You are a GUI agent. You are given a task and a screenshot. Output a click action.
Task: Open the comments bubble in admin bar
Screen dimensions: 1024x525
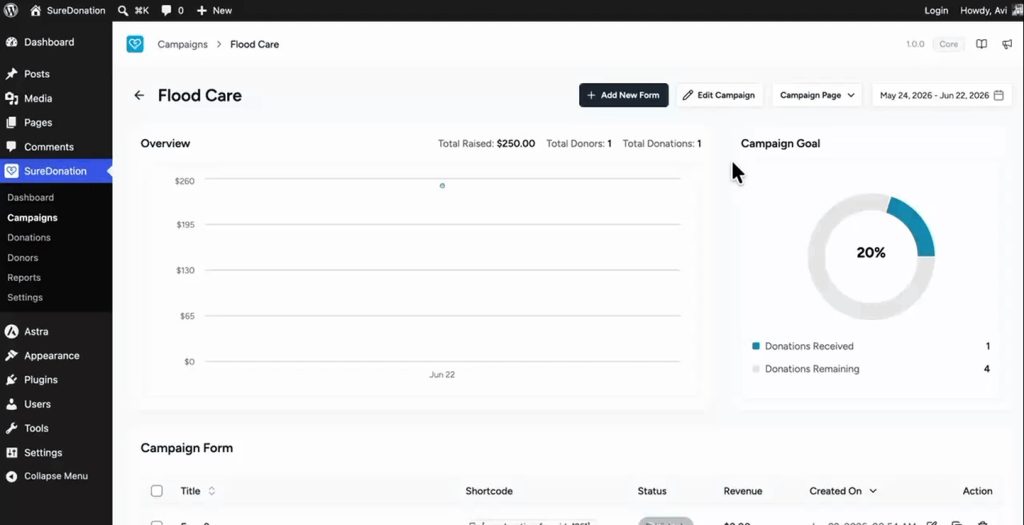pyautogui.click(x=167, y=10)
